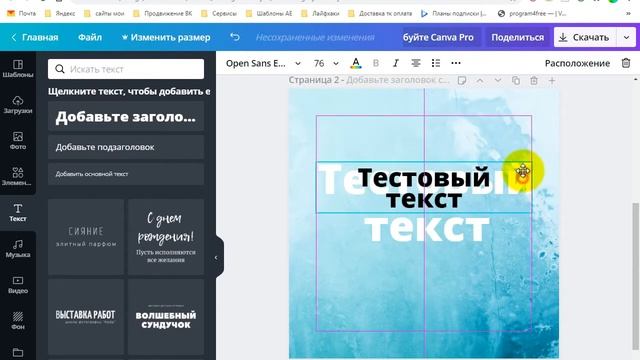640x360 pixels.
Task: Move page 2 down
Action: coord(498,80)
